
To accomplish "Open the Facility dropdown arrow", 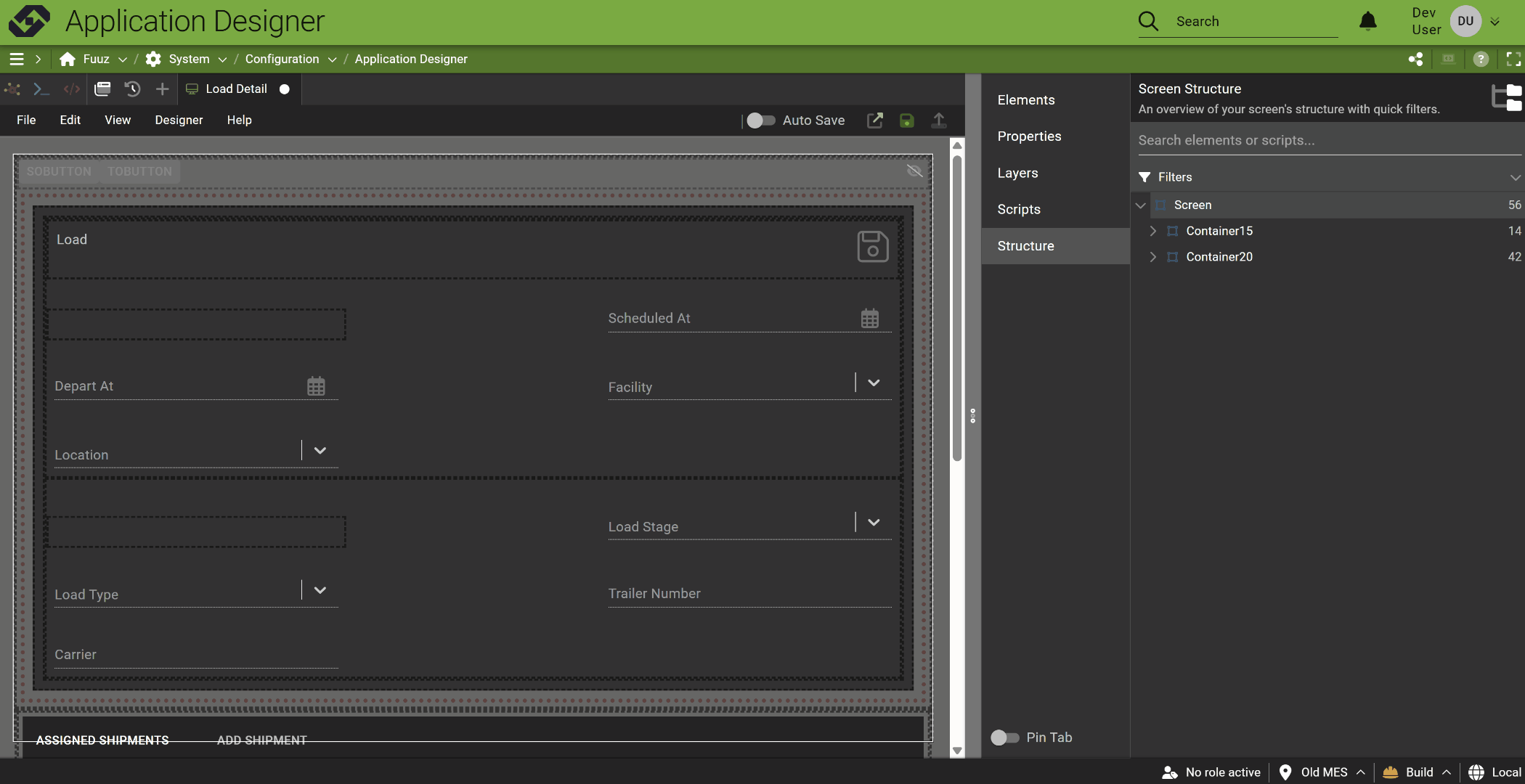I will click(874, 383).
